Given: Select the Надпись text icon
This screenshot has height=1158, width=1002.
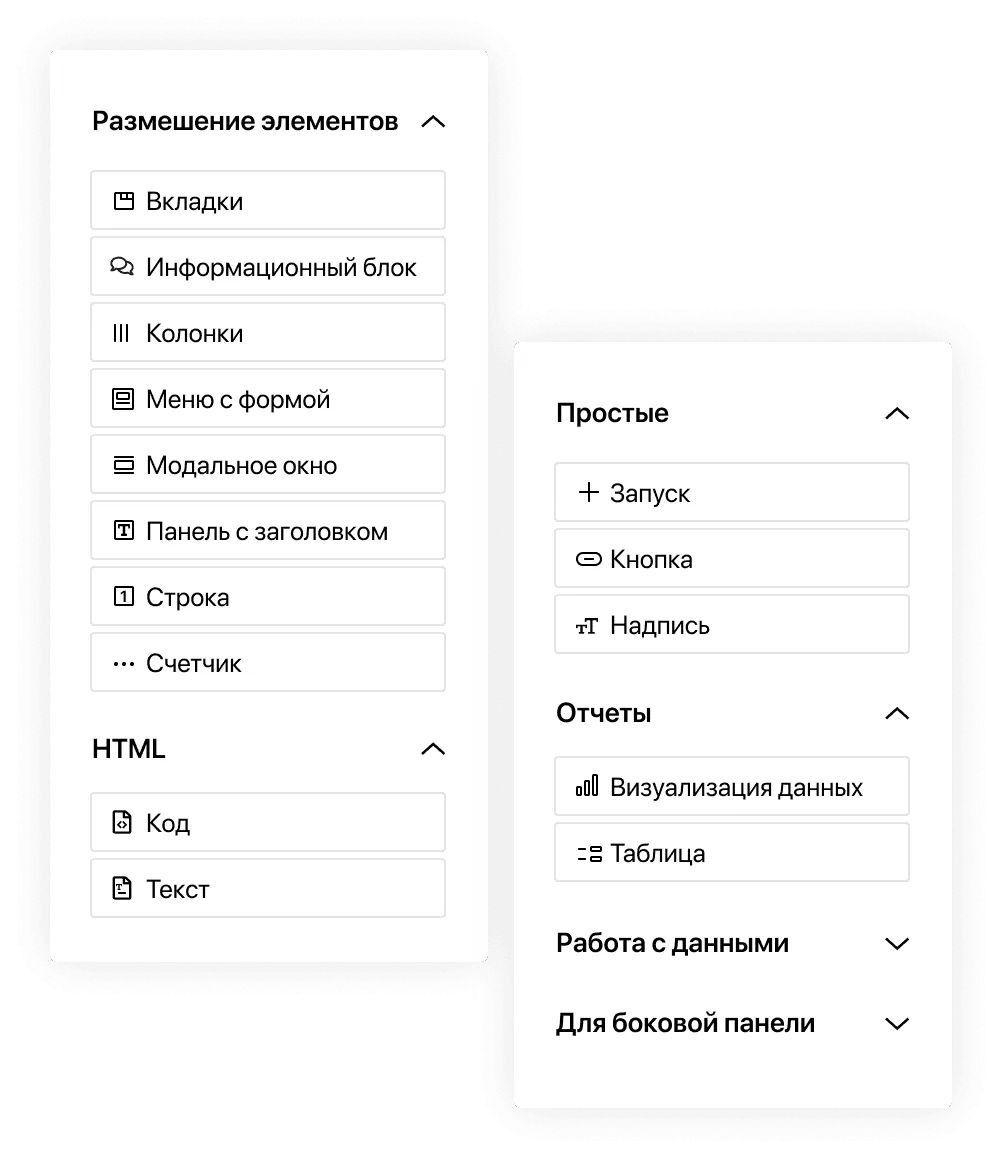Looking at the screenshot, I should tap(588, 624).
